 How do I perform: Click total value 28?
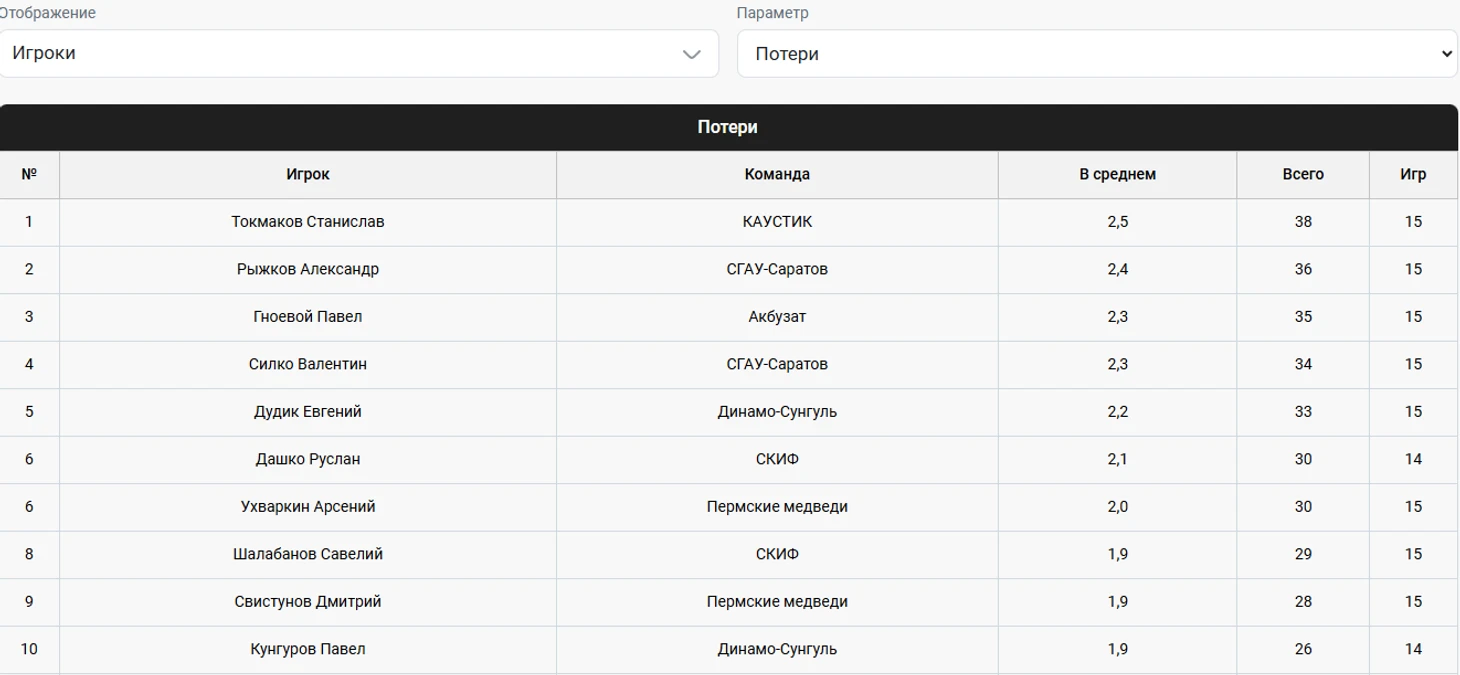click(x=1303, y=602)
